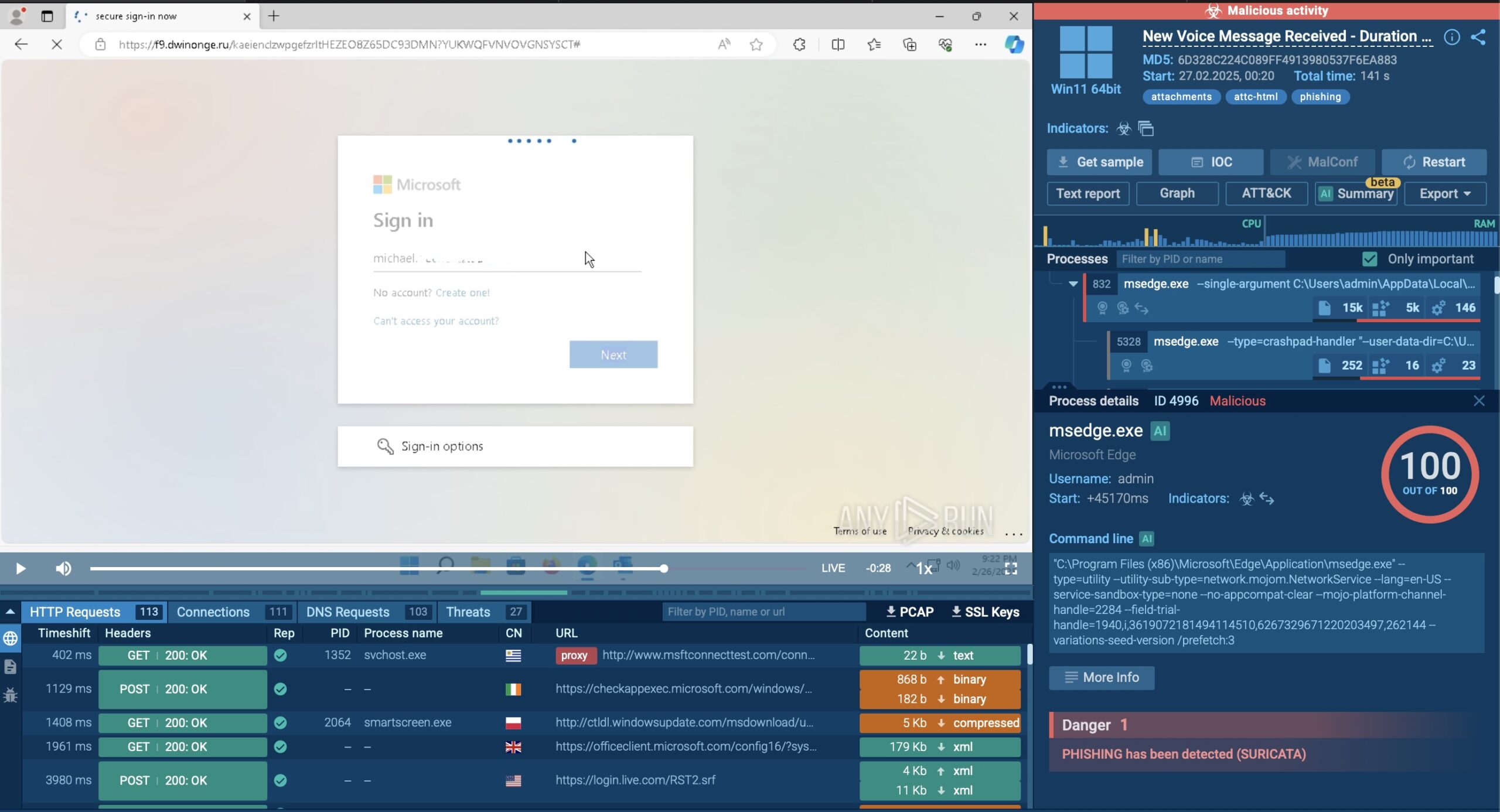Image resolution: width=1500 pixels, height=812 pixels.
Task: Open the page footer ellipsis menu
Action: (x=1014, y=533)
